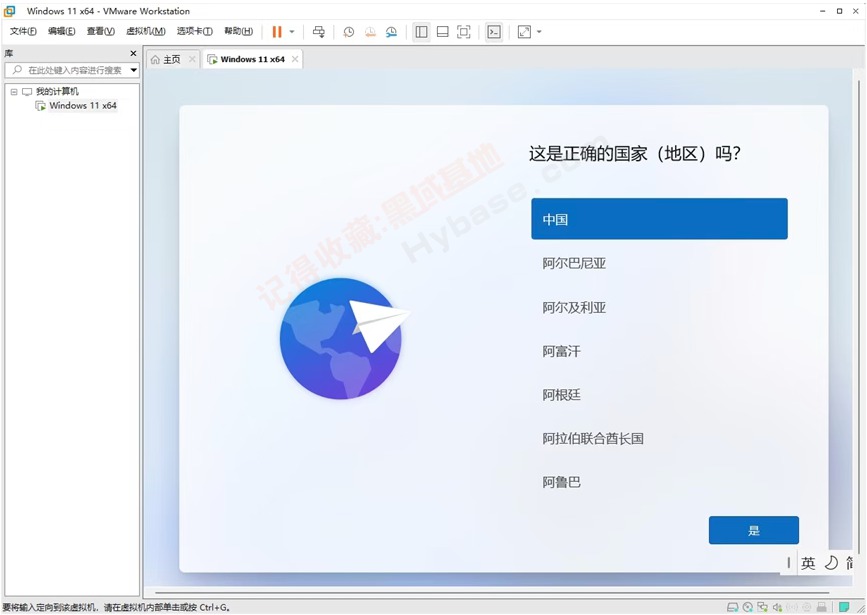Toggle the thumbnail bar view icon

(442, 32)
